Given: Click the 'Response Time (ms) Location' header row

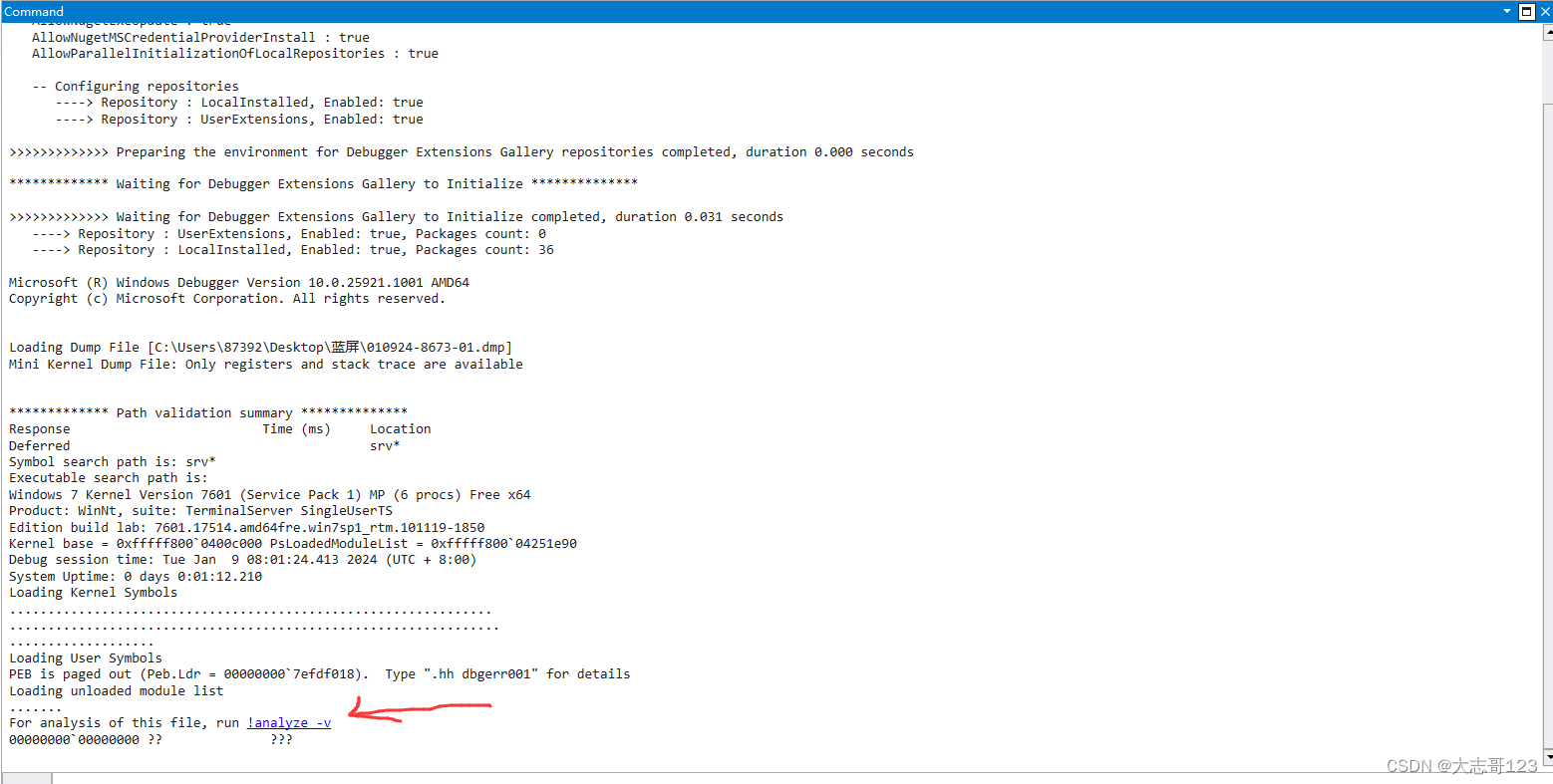Looking at the screenshot, I should click(x=220, y=429).
